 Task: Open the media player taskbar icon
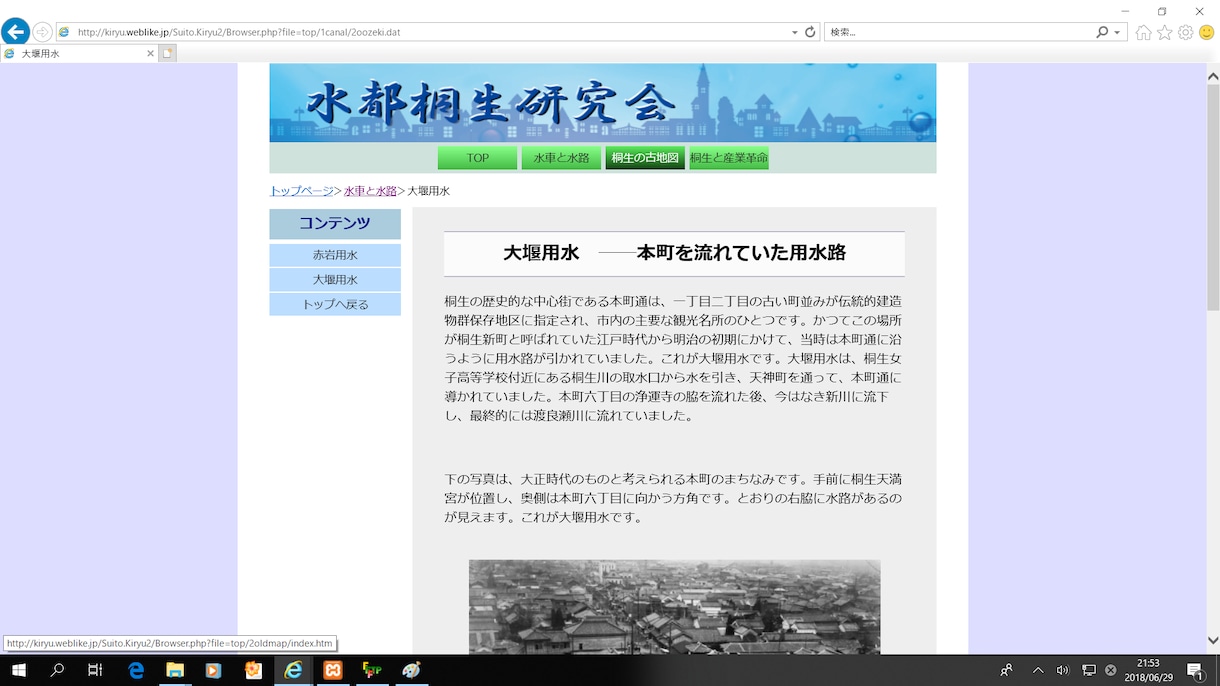pyautogui.click(x=214, y=670)
